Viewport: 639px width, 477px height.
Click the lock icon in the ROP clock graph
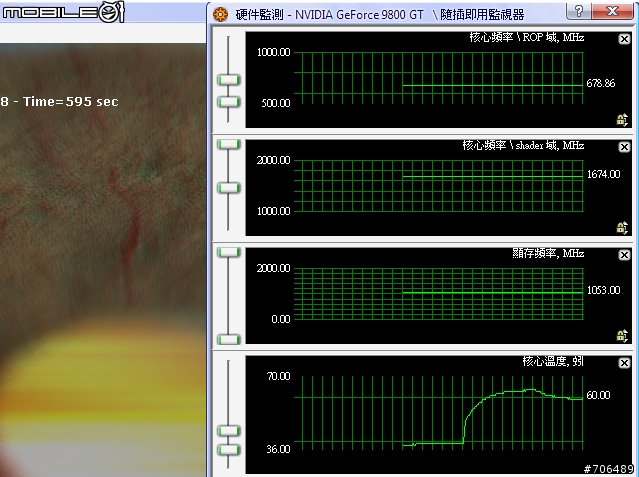(622, 119)
